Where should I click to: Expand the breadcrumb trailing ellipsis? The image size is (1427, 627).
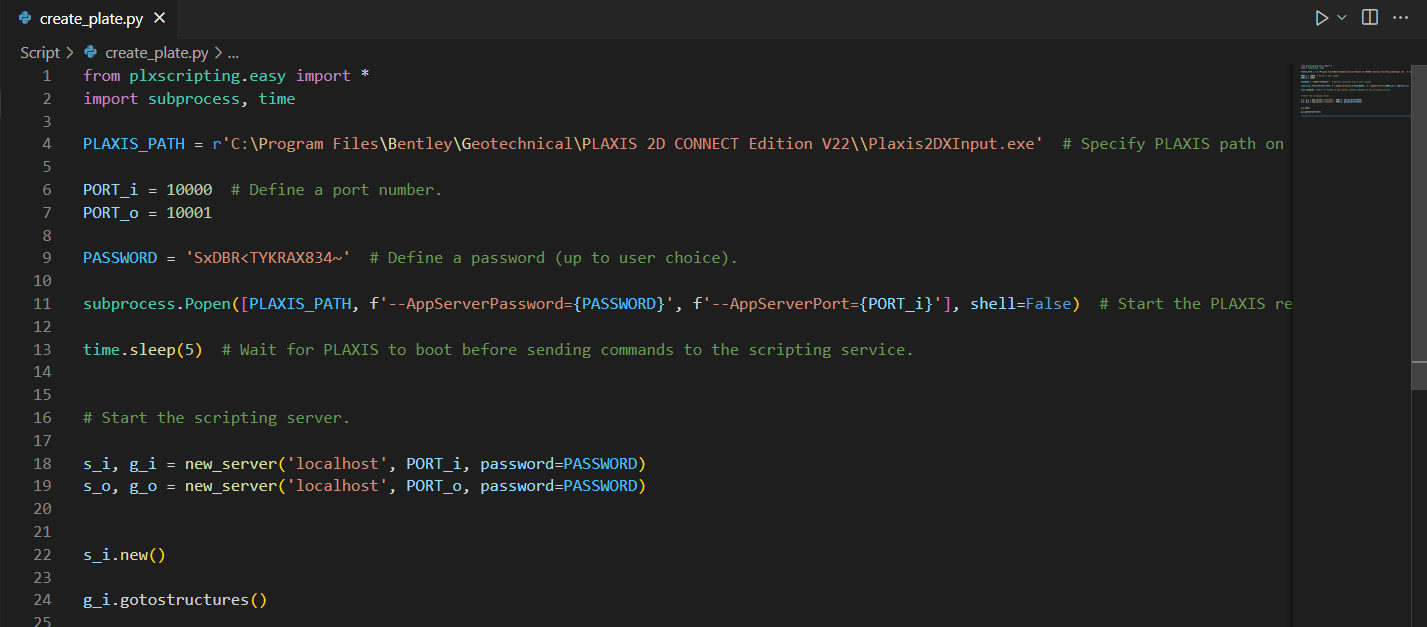[x=233, y=53]
